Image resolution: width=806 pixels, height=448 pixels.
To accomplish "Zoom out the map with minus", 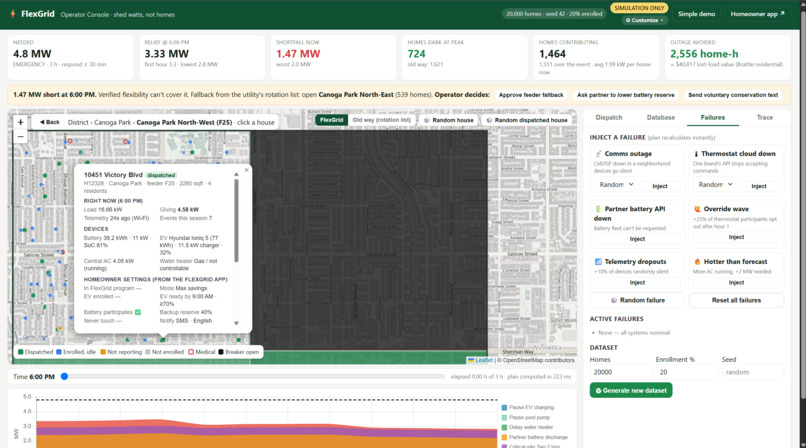I will point(21,136).
